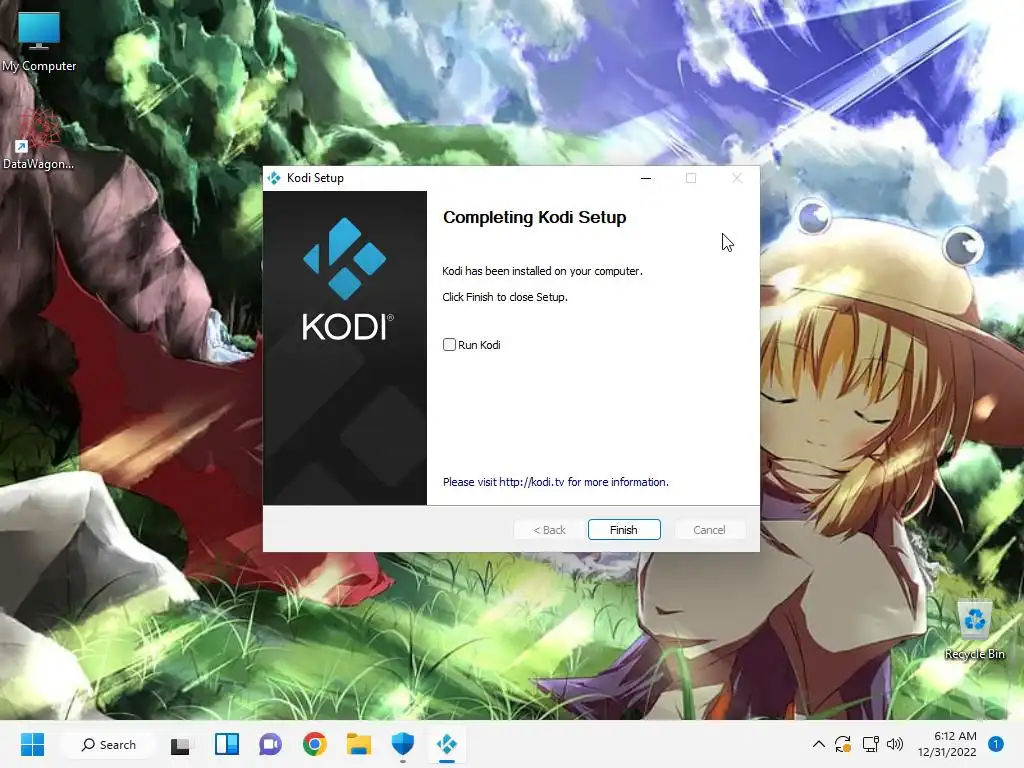Expand the hidden system tray icons
Viewport: 1024px width, 768px height.
[x=818, y=744]
